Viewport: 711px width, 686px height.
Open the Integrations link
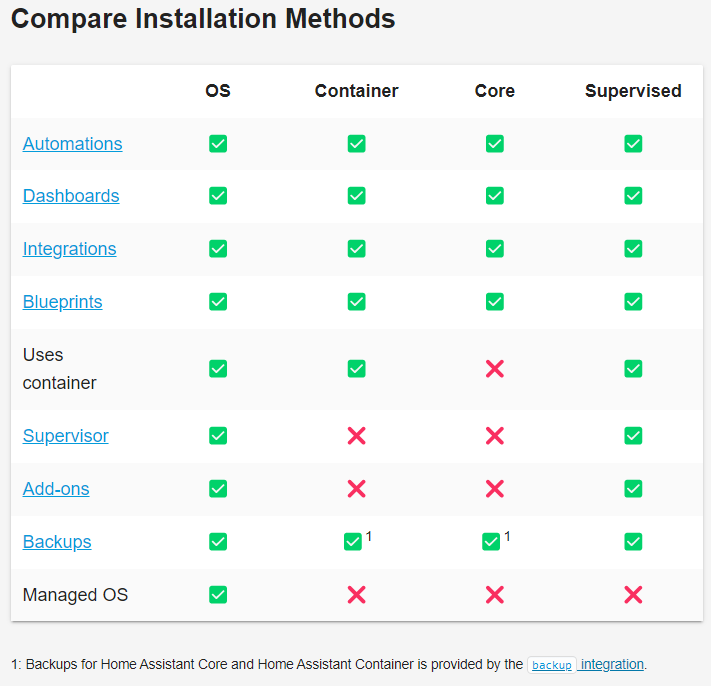69,249
